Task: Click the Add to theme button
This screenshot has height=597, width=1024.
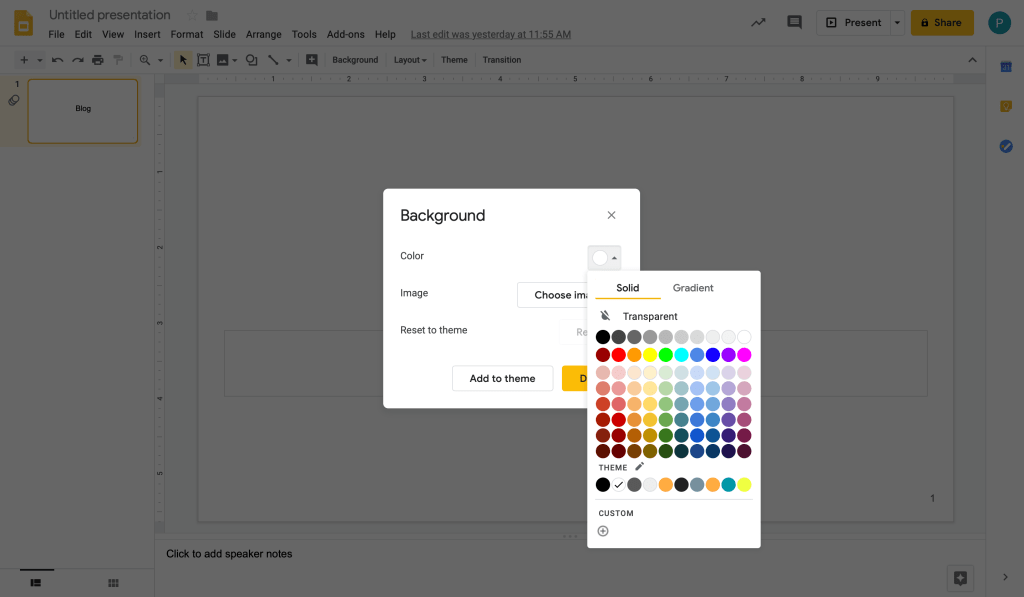Action: pyautogui.click(x=502, y=378)
